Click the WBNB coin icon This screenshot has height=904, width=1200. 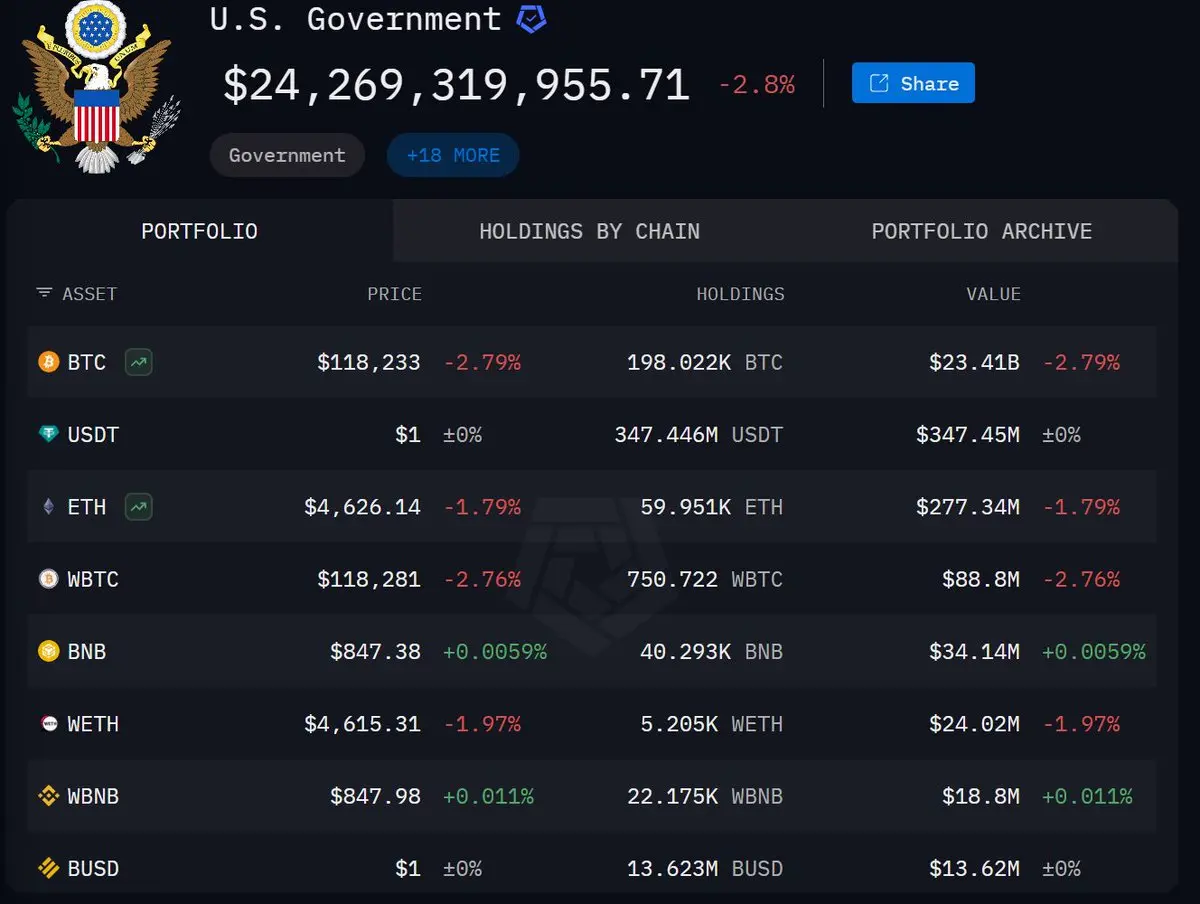[x=49, y=796]
